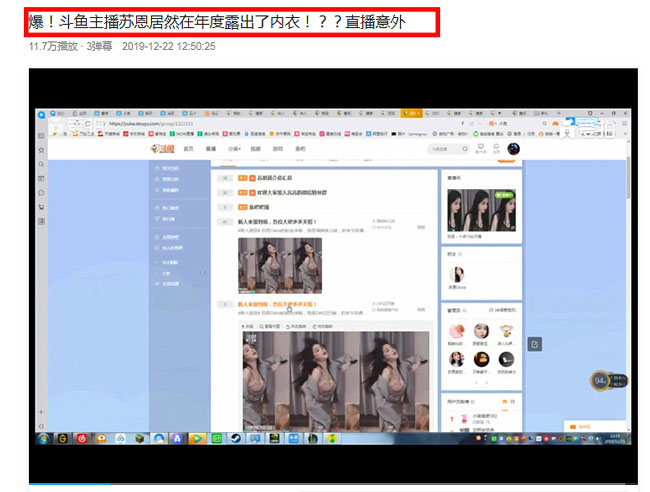
Task: Click the search icon in browser sidebar
Action: pos(41,163)
